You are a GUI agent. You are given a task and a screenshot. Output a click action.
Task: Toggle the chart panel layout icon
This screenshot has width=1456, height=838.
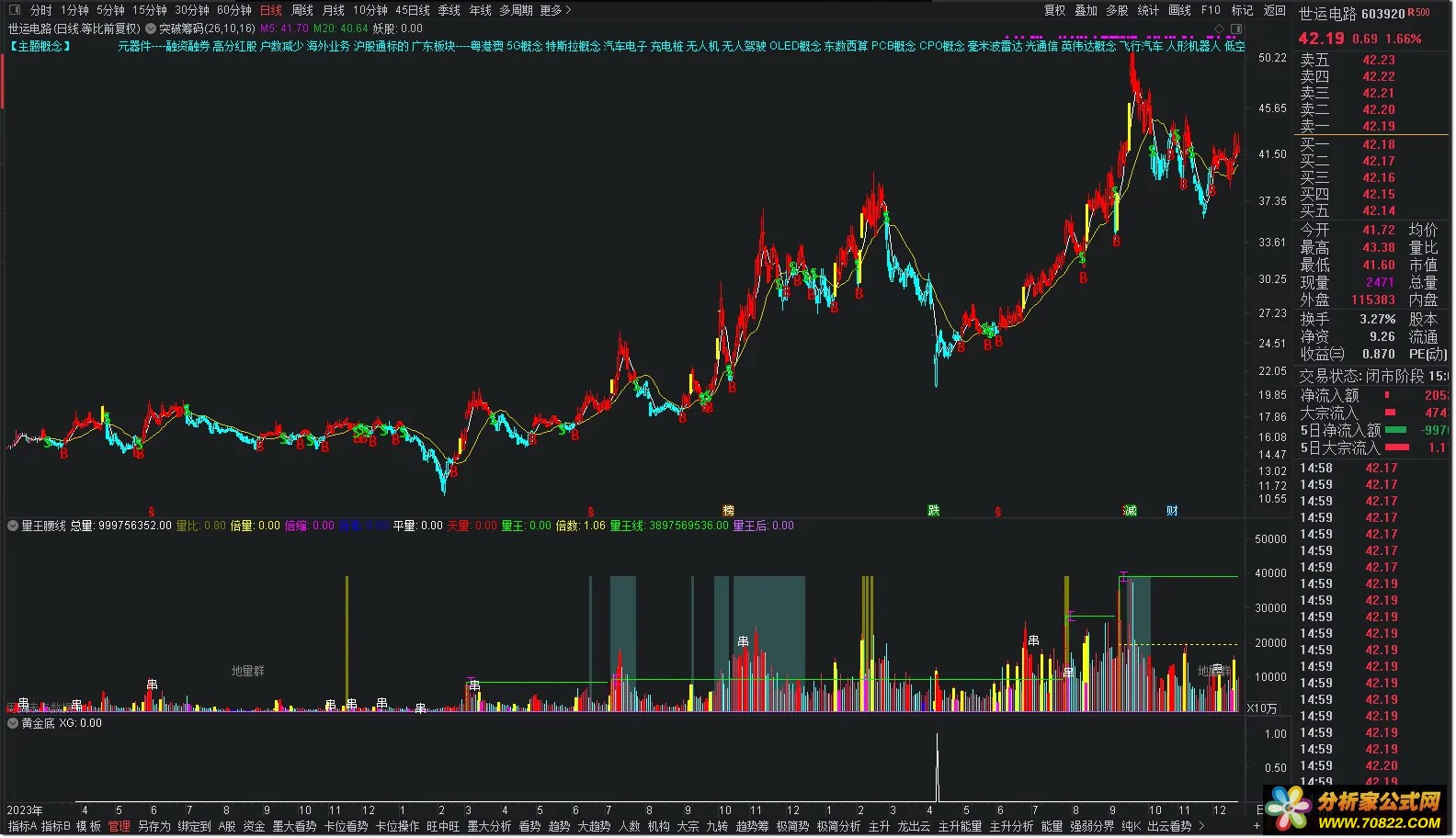tap(1236, 28)
